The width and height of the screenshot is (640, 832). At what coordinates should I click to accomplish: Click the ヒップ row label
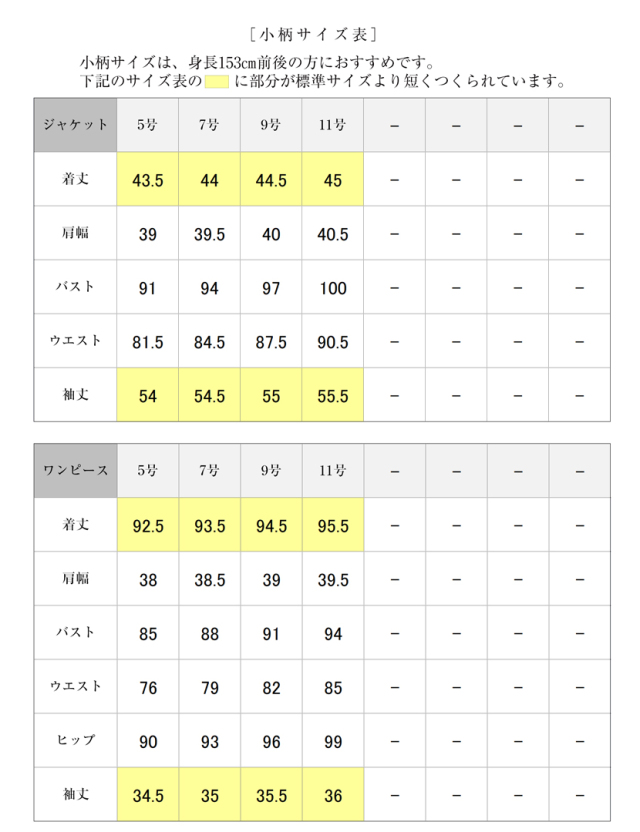75,741
